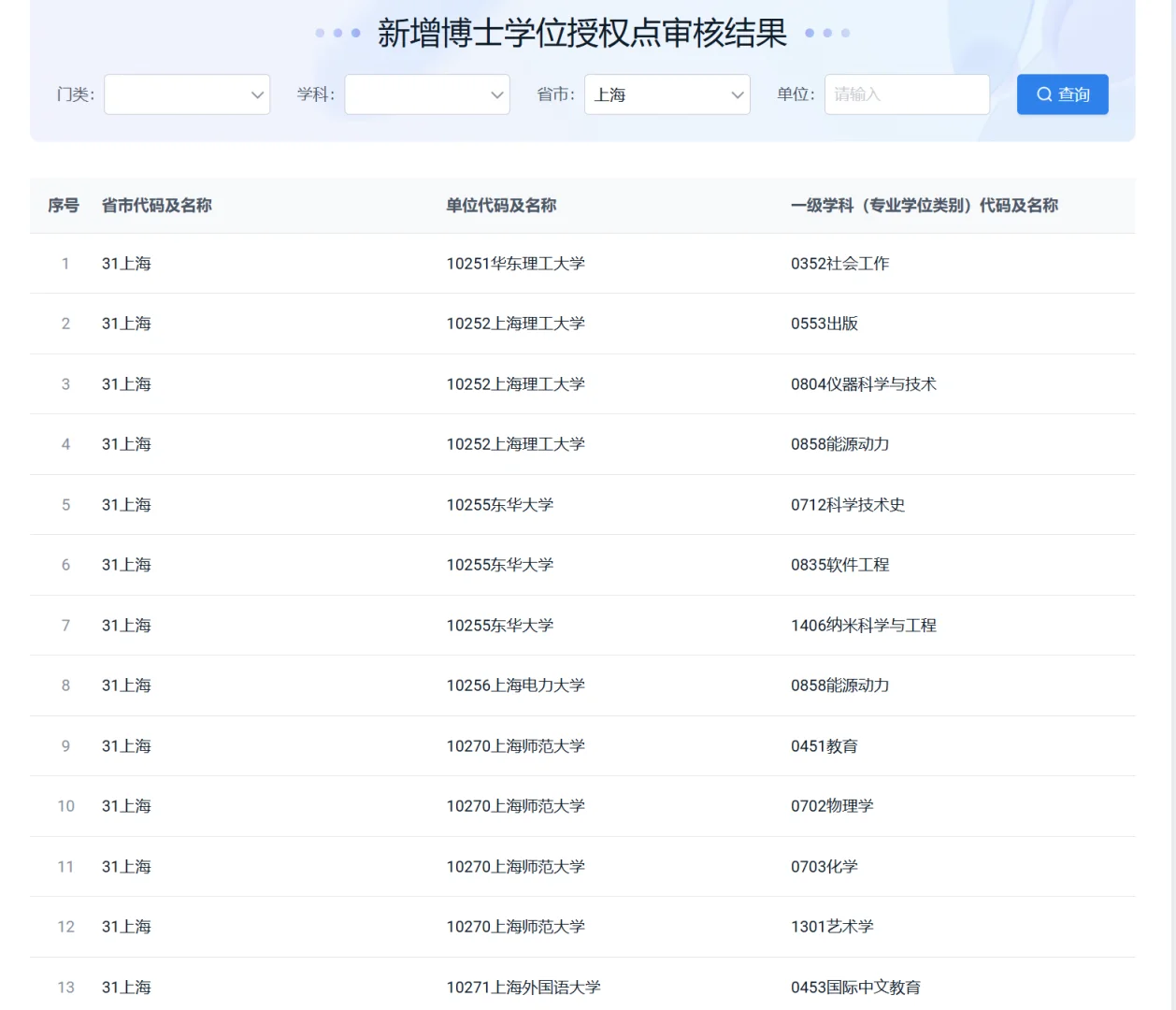
Task: Click 10270上海师范大学 in the 0703化学 row
Action: (x=515, y=867)
